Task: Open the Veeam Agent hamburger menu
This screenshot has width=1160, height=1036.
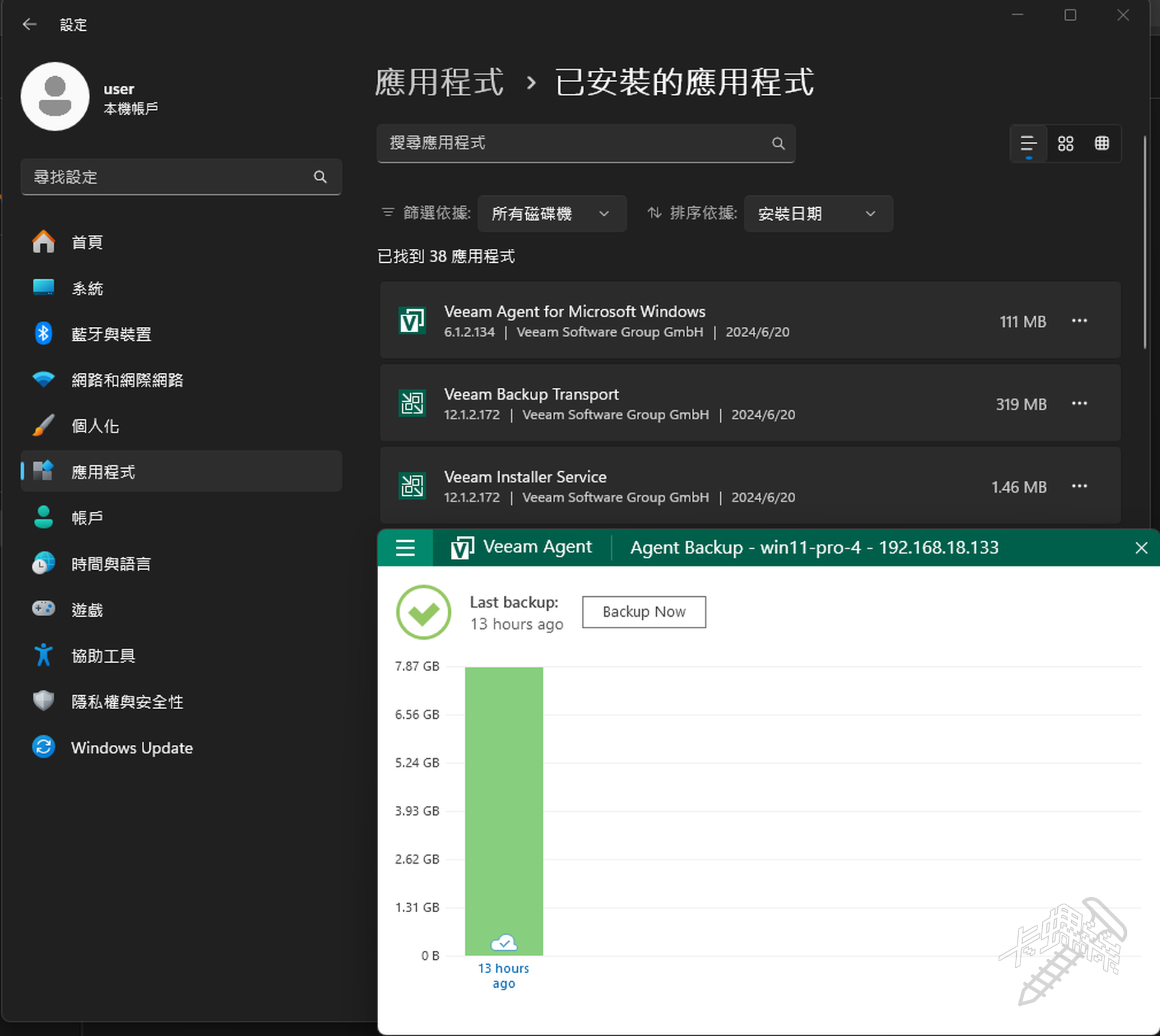Action: click(405, 548)
